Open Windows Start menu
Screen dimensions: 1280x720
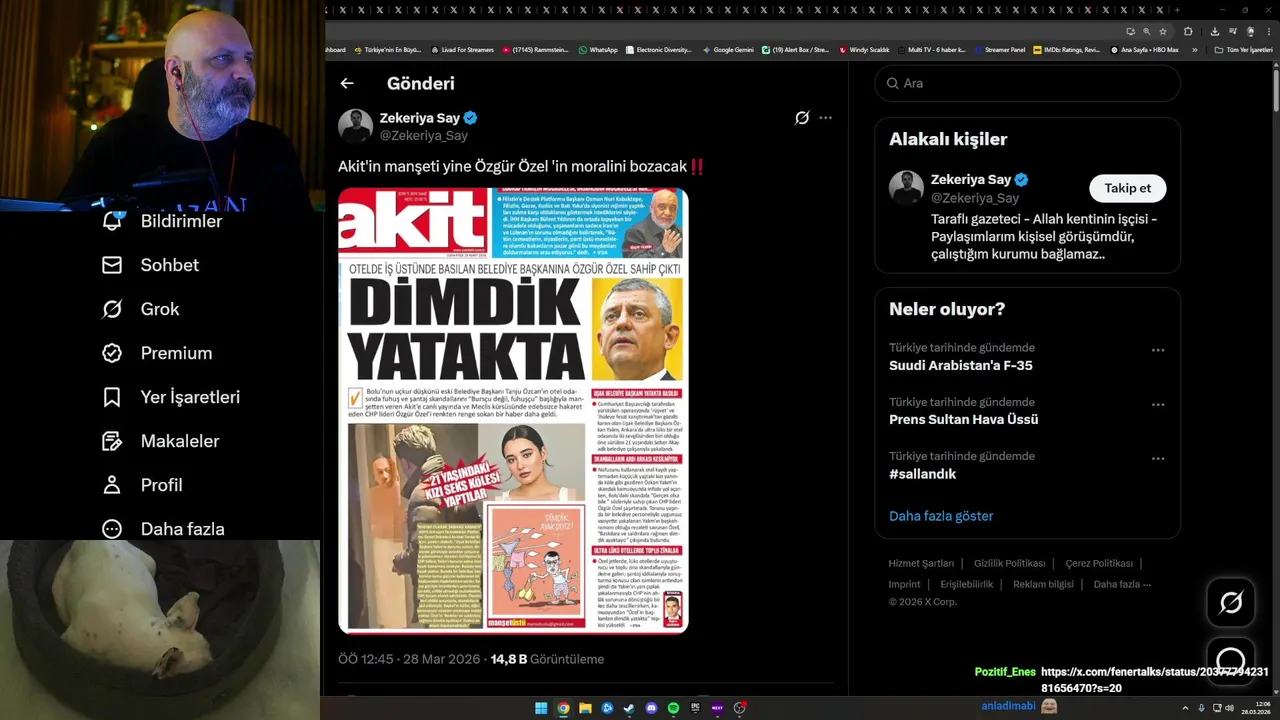[x=541, y=708]
